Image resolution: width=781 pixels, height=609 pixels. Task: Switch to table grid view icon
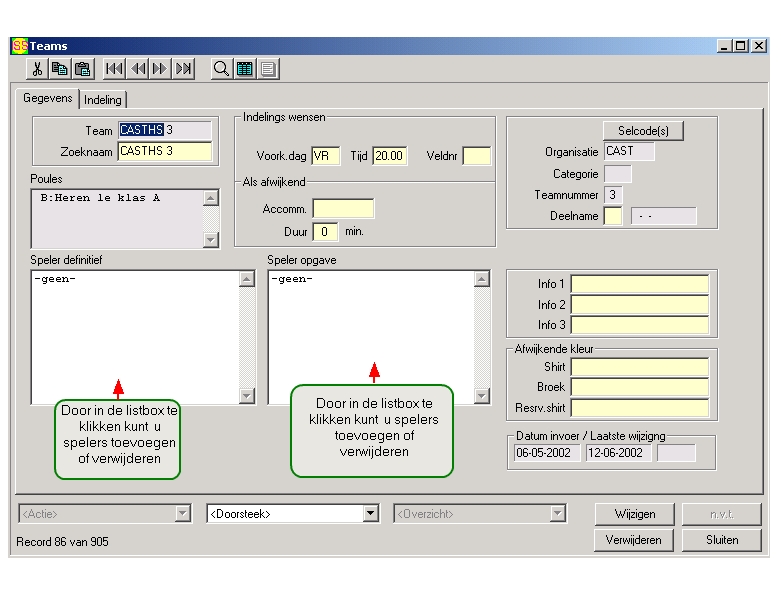[x=244, y=69]
